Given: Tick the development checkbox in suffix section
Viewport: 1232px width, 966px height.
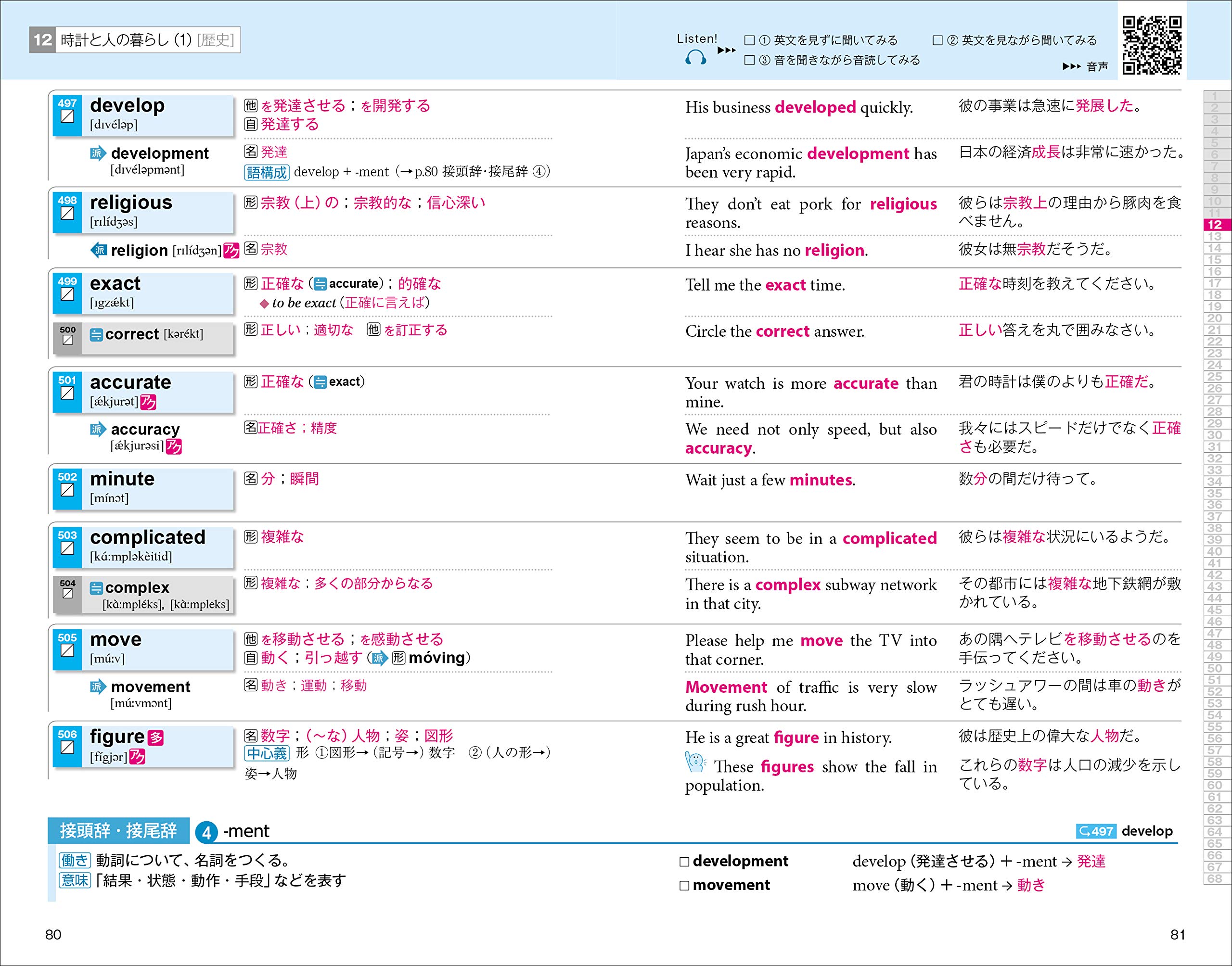Looking at the screenshot, I should click(684, 862).
